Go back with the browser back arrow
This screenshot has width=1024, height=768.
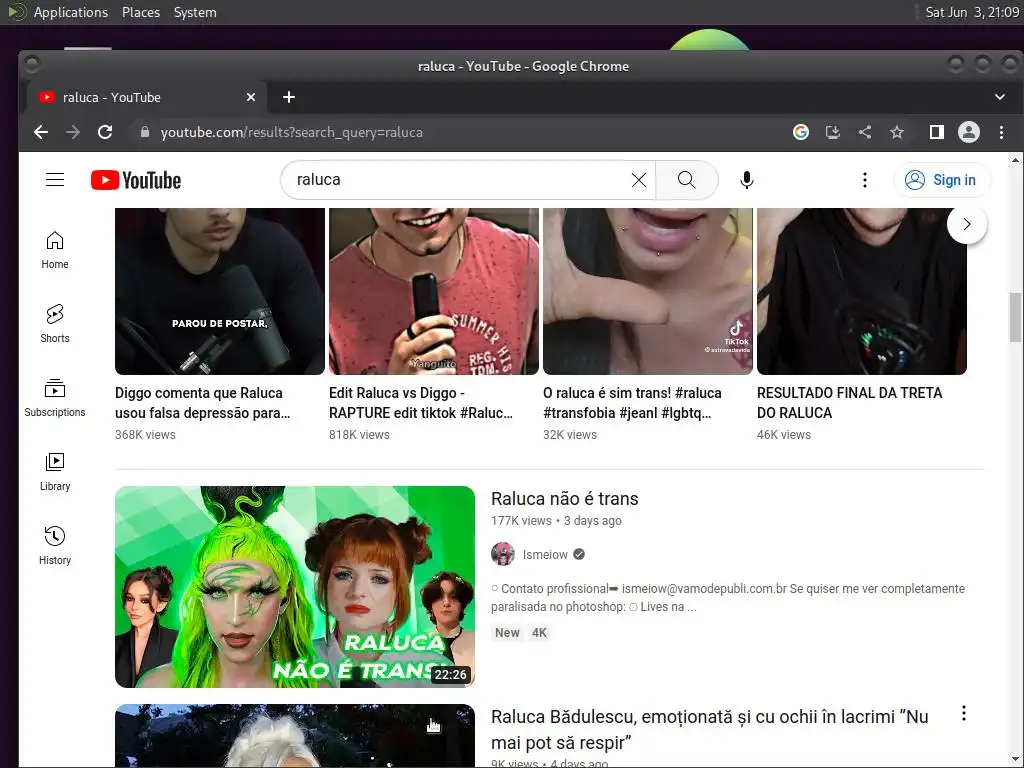pyautogui.click(x=41, y=132)
